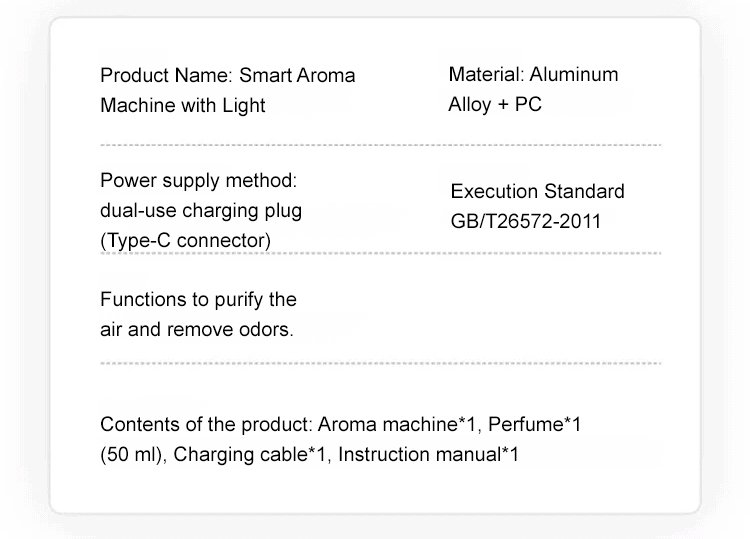Image resolution: width=750 pixels, height=539 pixels.
Task: Click the 'air and remove odors.' line
Action: (197, 329)
